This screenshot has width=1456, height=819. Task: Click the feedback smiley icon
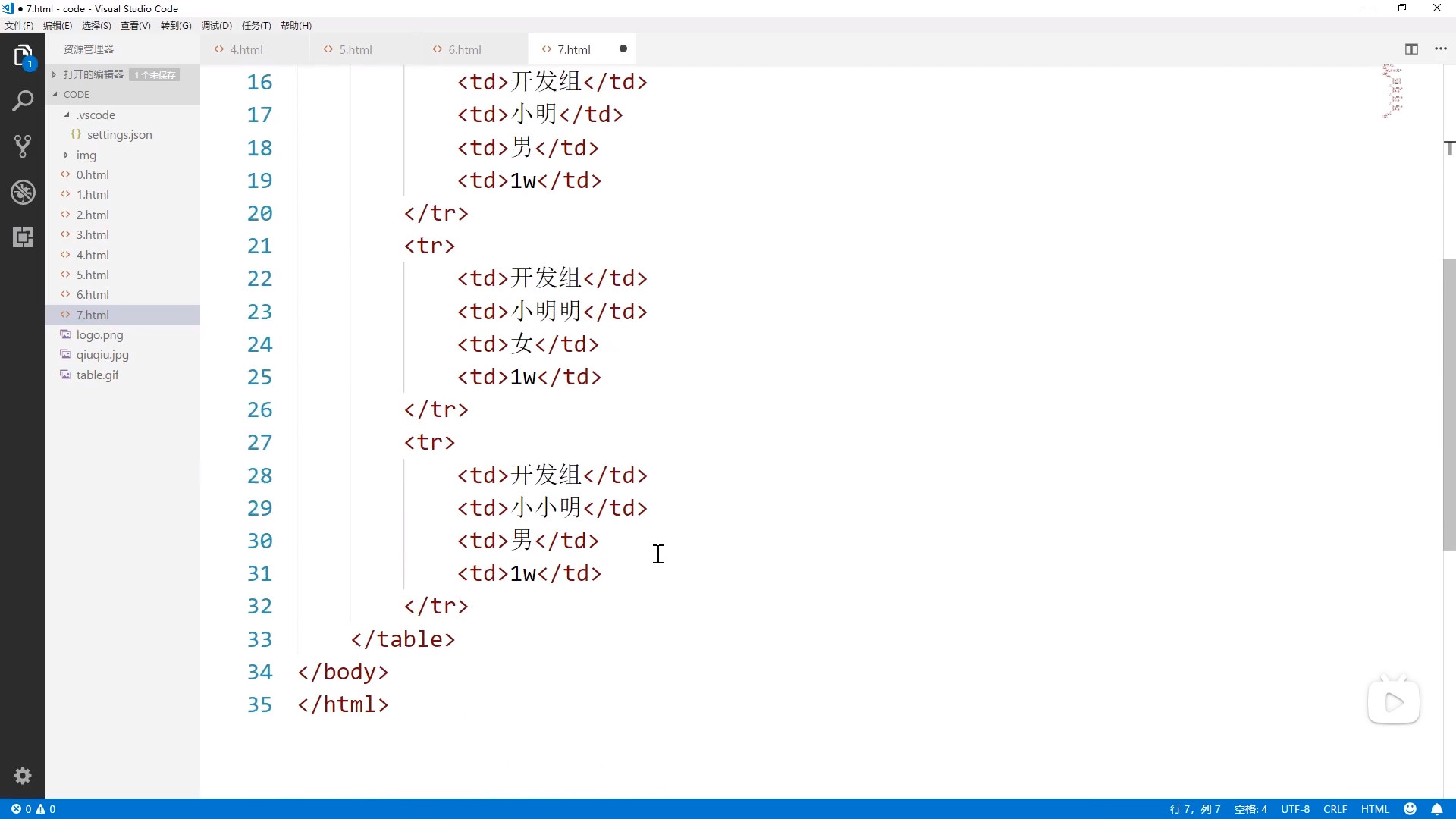(1410, 809)
